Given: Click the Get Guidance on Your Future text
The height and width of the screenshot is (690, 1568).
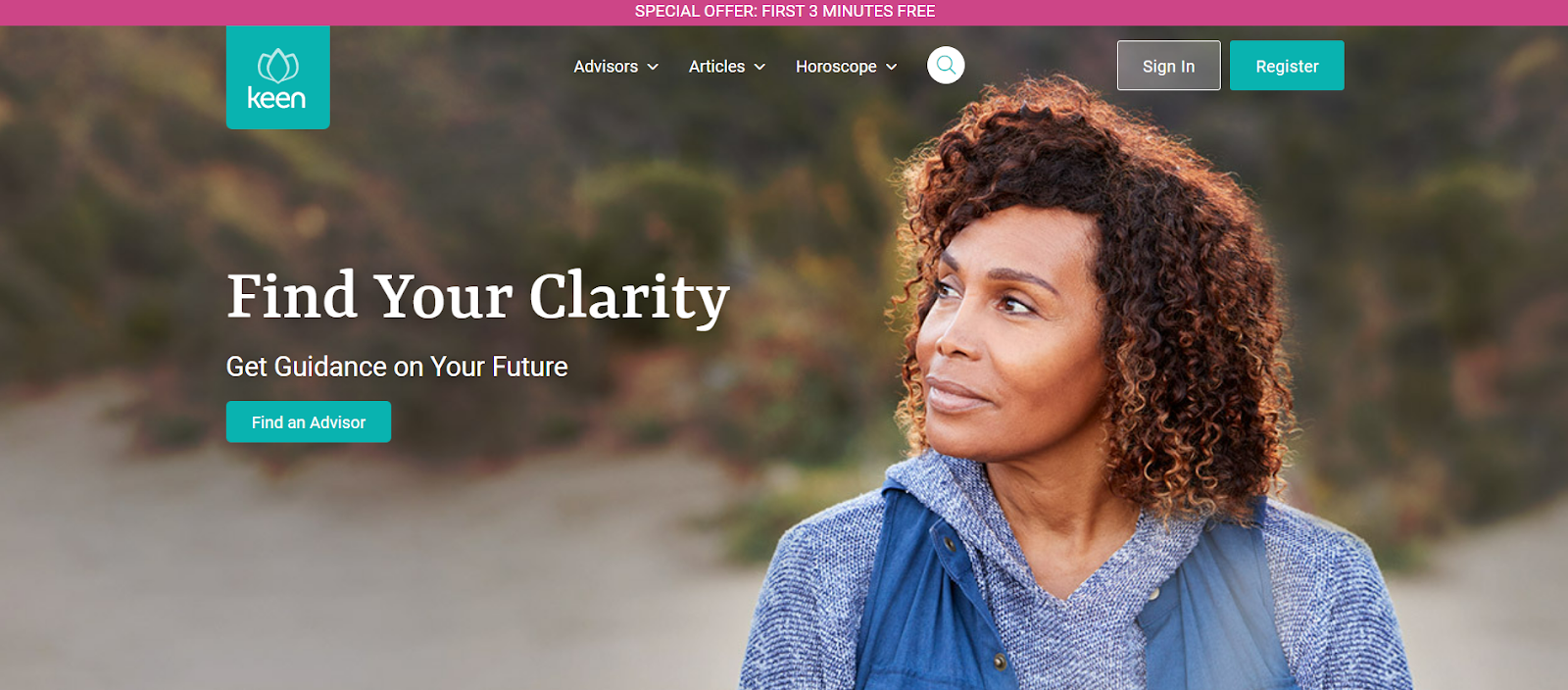Looking at the screenshot, I should (397, 367).
